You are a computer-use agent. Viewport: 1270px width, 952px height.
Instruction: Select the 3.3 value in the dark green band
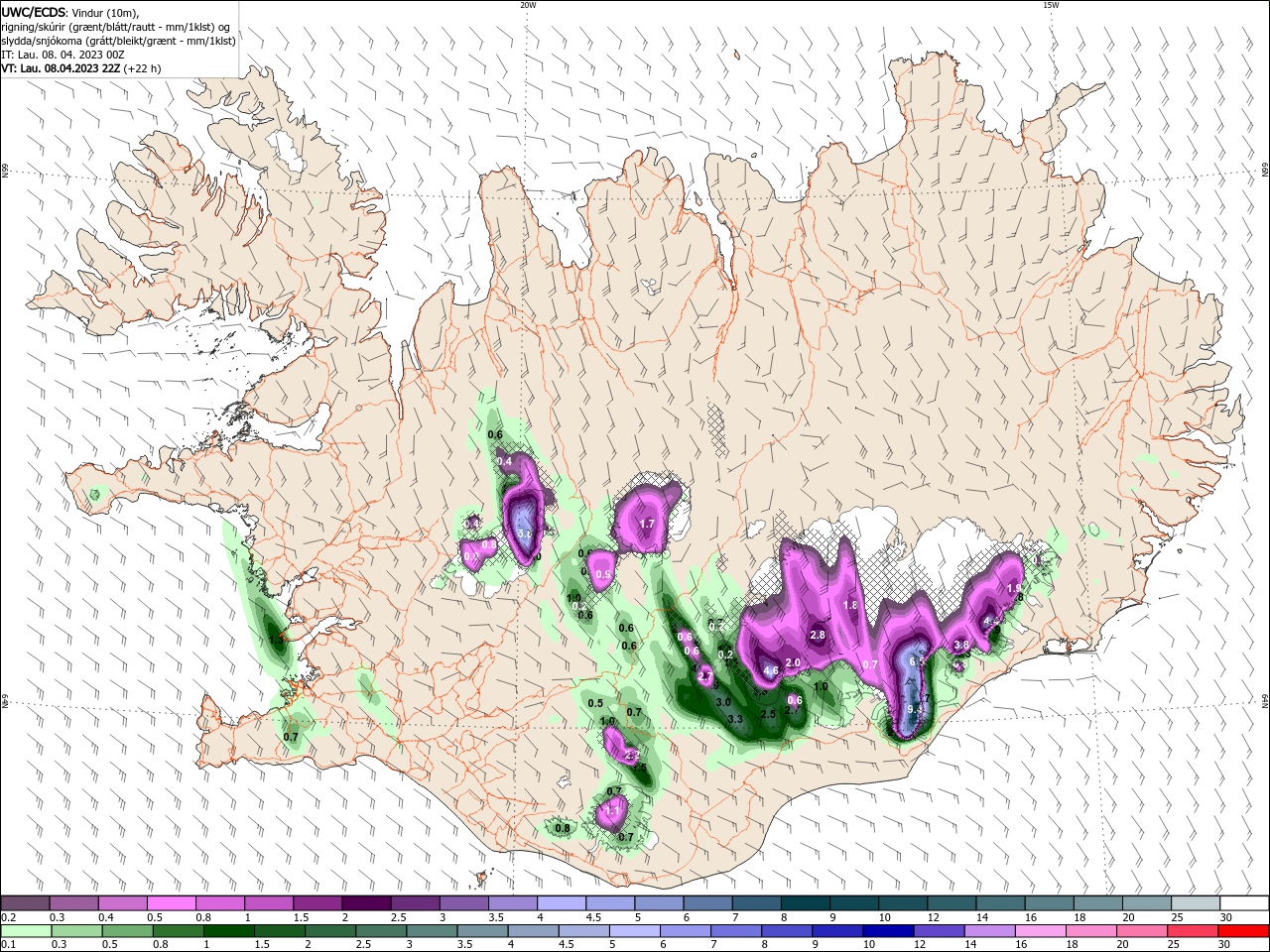[x=735, y=719]
